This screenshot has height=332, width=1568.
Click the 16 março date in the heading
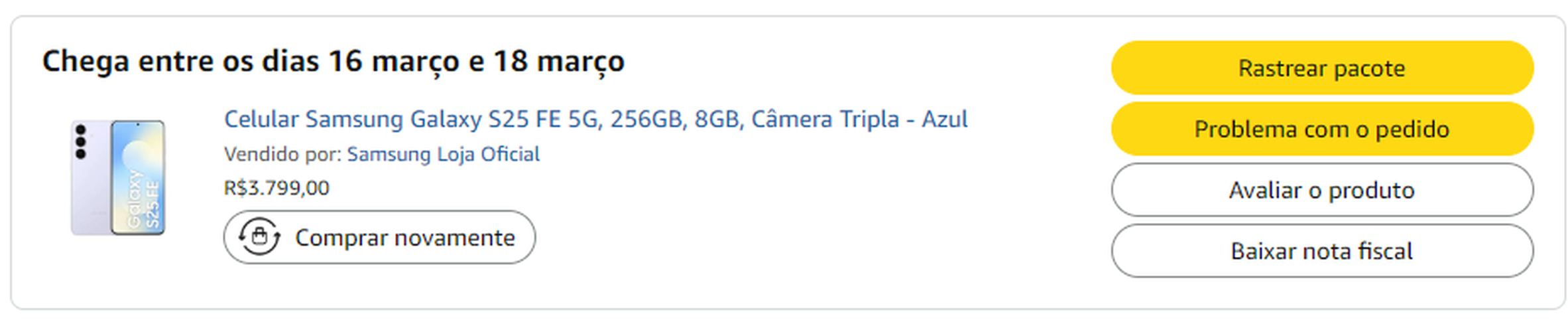(x=394, y=61)
